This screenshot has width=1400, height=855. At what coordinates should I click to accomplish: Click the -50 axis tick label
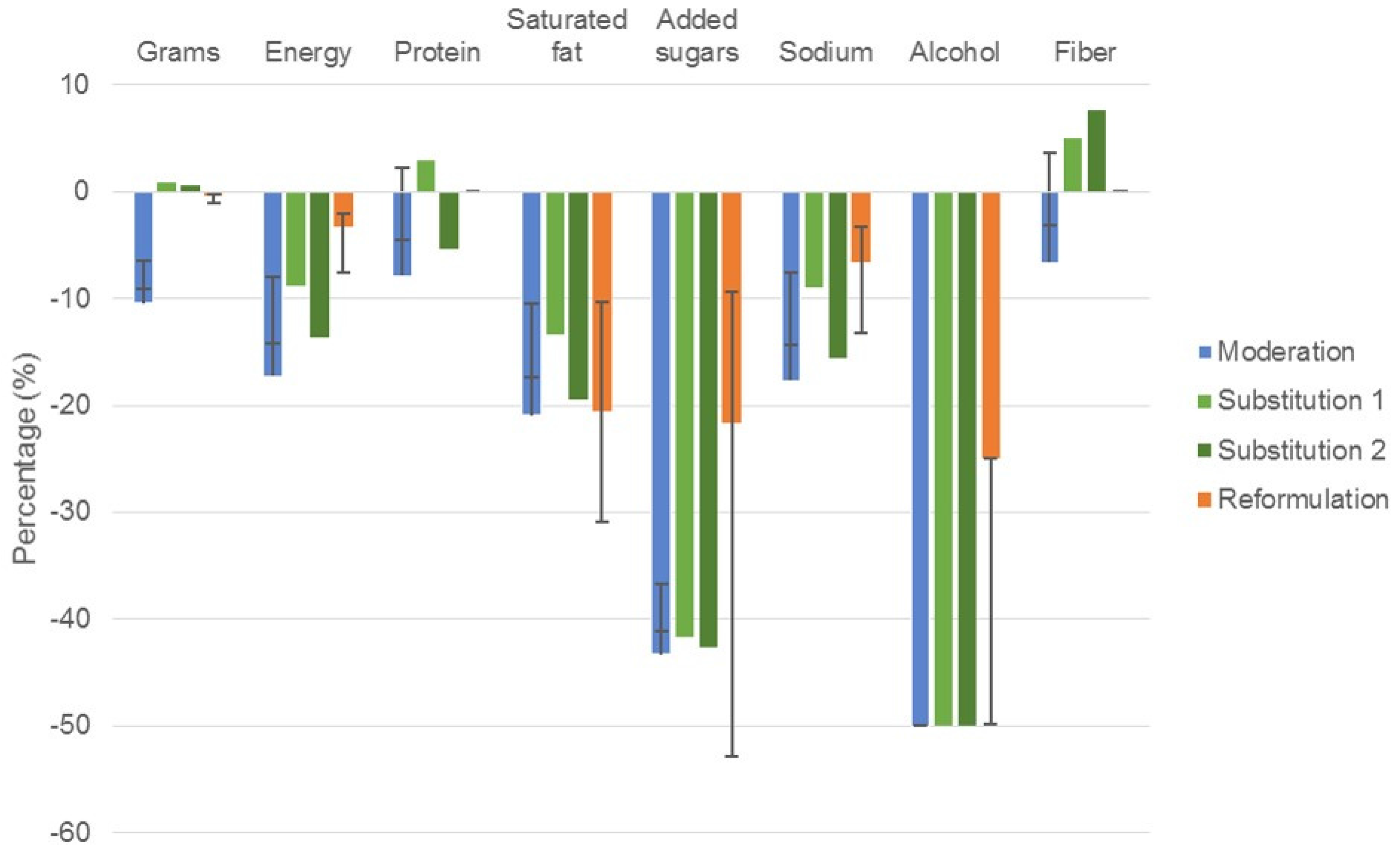click(70, 726)
